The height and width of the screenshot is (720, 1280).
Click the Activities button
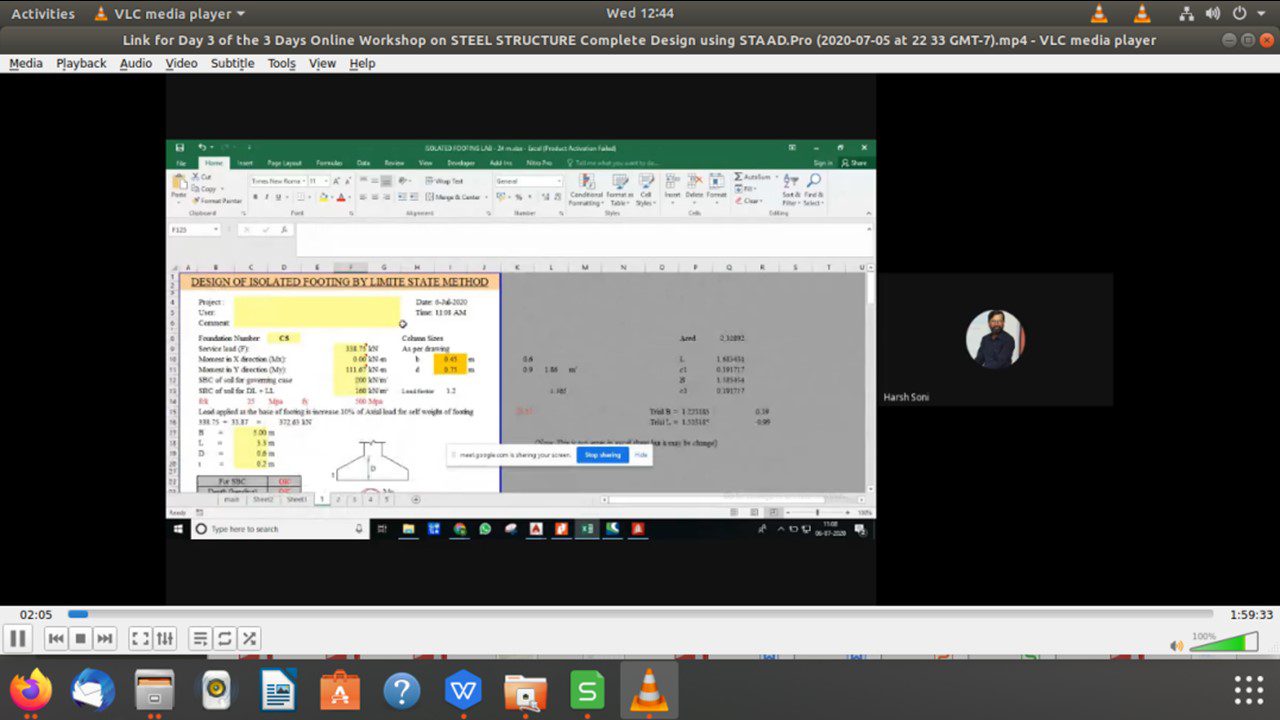42,14
